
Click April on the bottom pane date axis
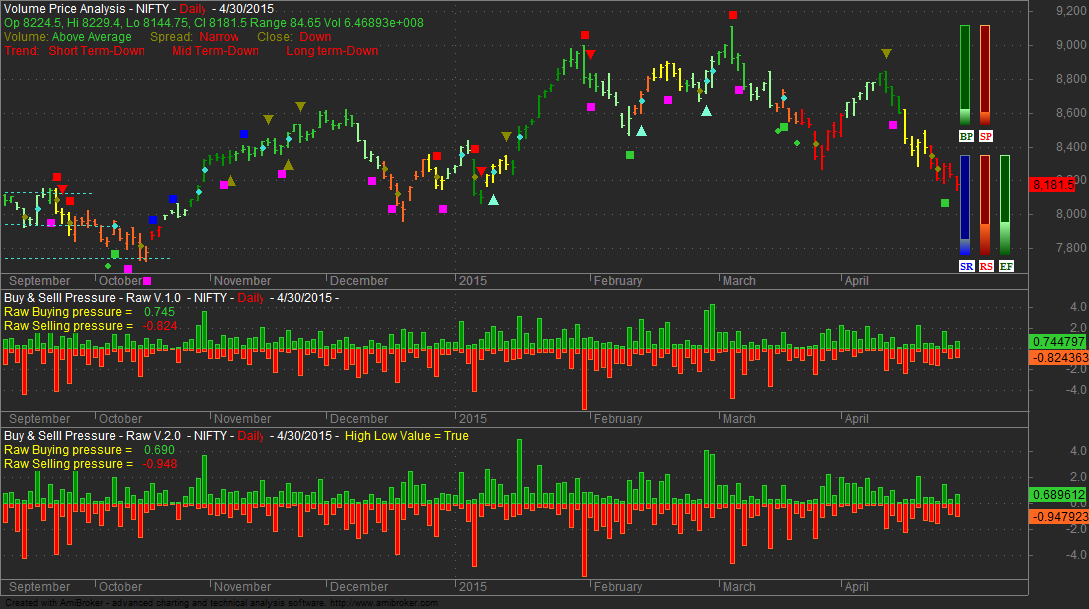click(856, 587)
